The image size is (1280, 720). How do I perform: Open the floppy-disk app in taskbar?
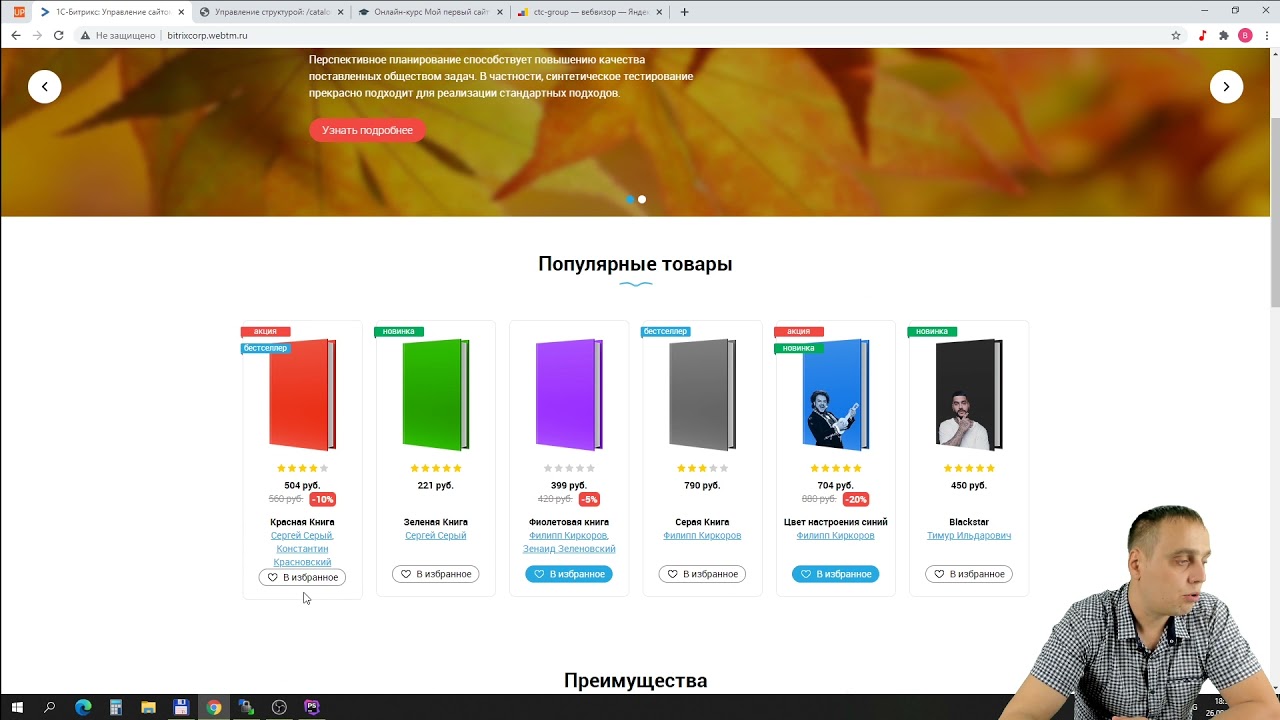[x=181, y=707]
